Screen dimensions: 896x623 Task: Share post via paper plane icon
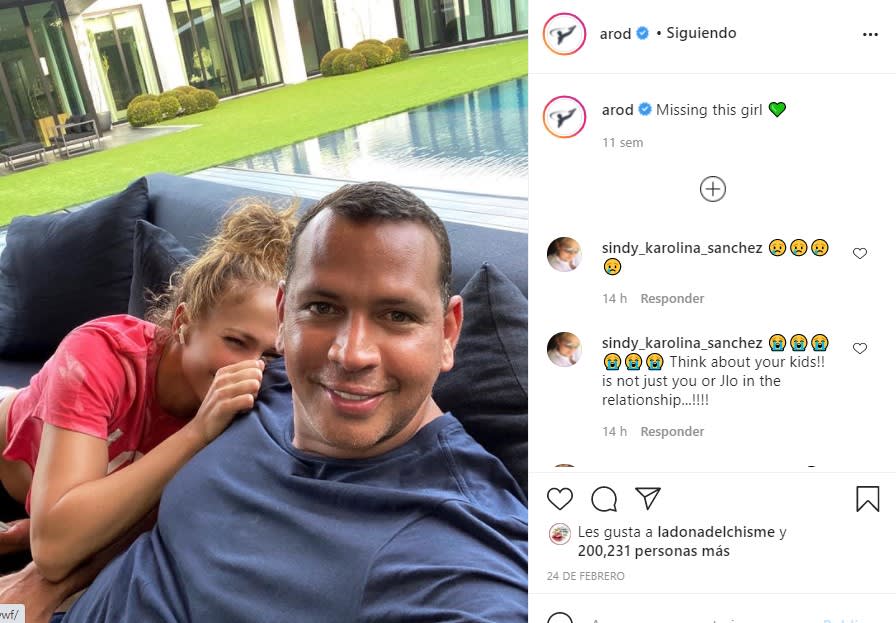tap(648, 498)
